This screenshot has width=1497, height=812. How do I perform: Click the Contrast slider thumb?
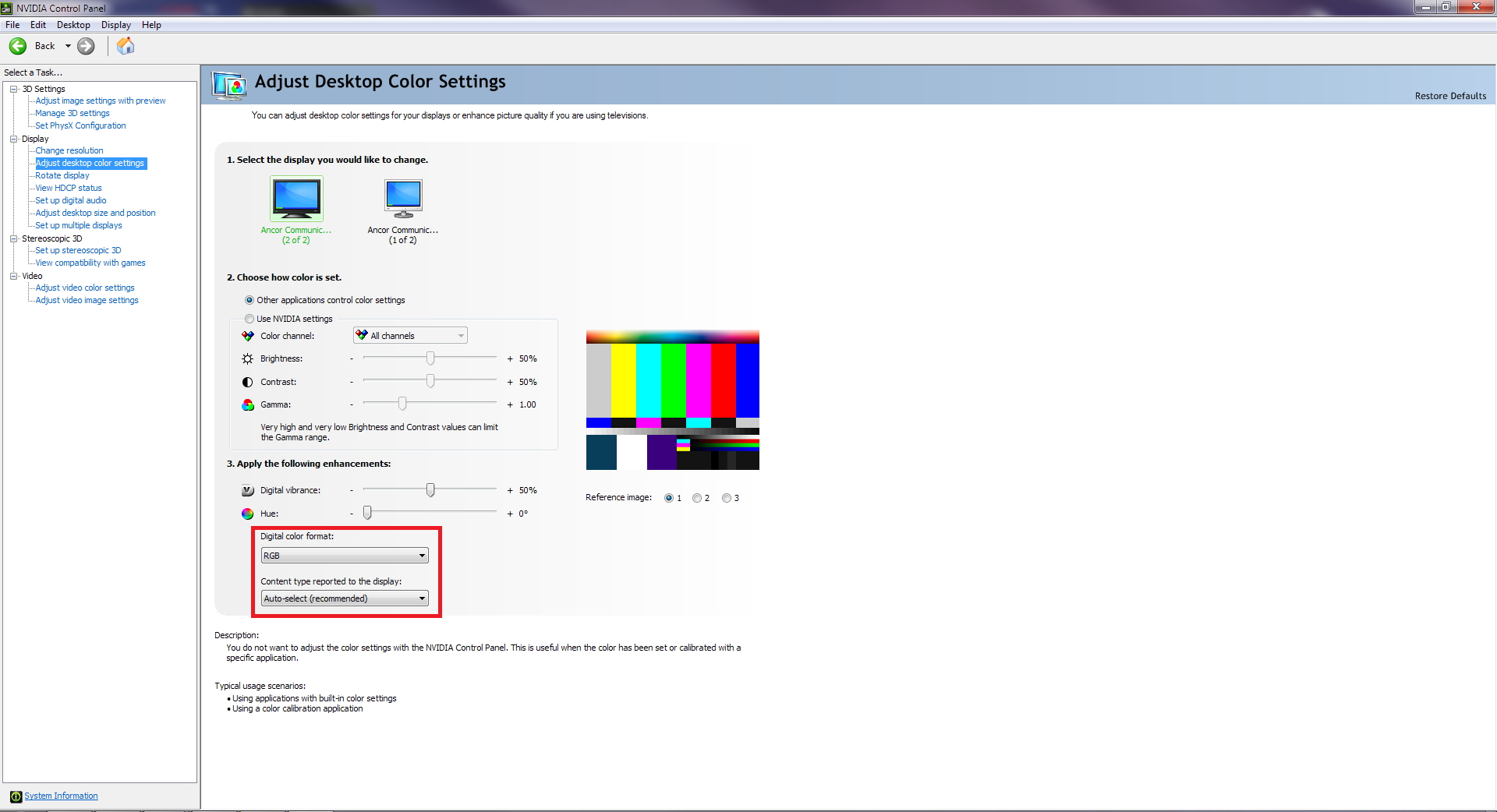430,381
